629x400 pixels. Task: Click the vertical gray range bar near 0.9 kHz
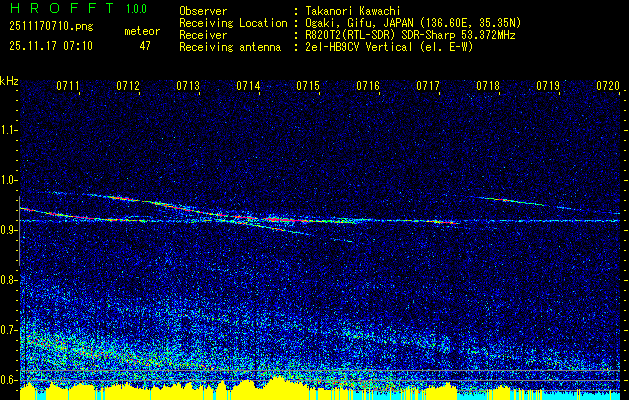tap(19, 231)
